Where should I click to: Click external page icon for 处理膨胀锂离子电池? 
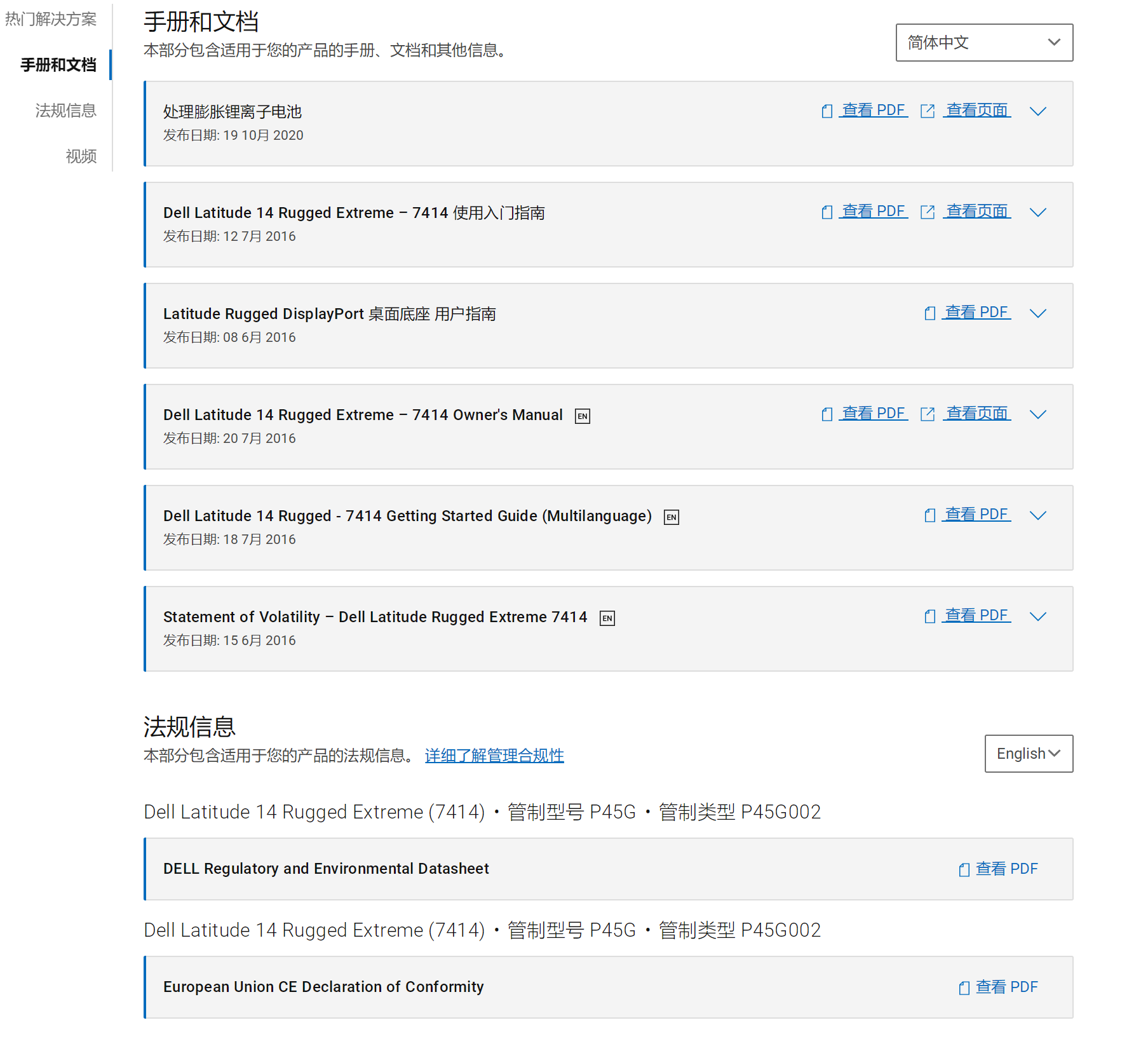point(928,111)
